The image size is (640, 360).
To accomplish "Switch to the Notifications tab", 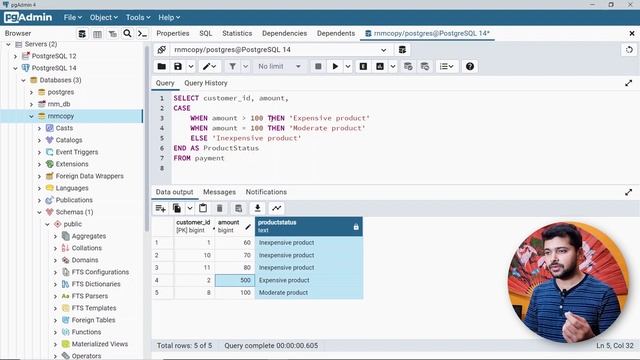I will pyautogui.click(x=266, y=192).
